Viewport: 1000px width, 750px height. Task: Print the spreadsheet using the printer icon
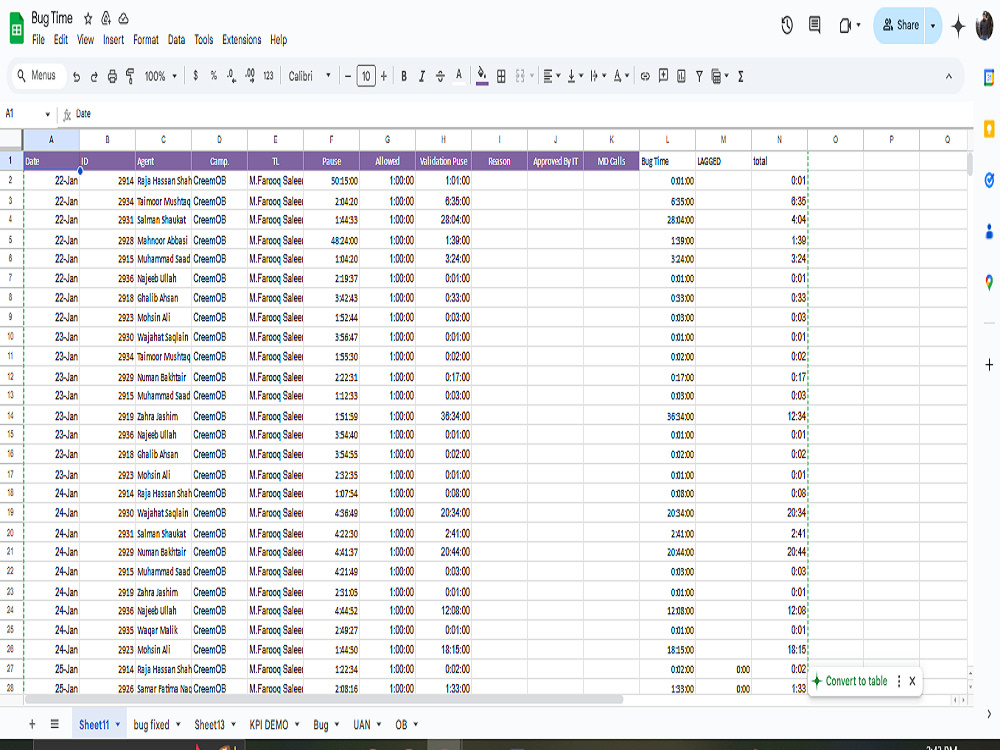(112, 77)
